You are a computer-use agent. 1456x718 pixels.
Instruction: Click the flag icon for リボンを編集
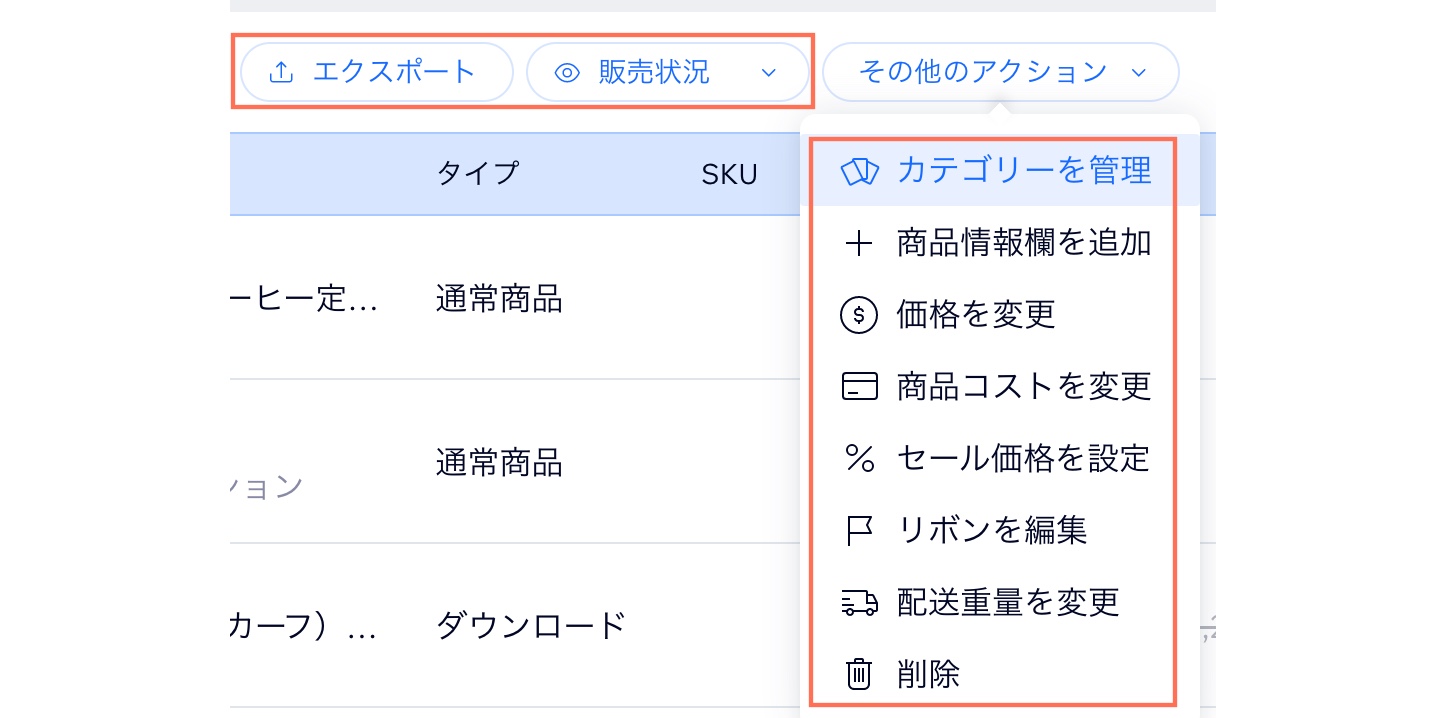[859, 530]
